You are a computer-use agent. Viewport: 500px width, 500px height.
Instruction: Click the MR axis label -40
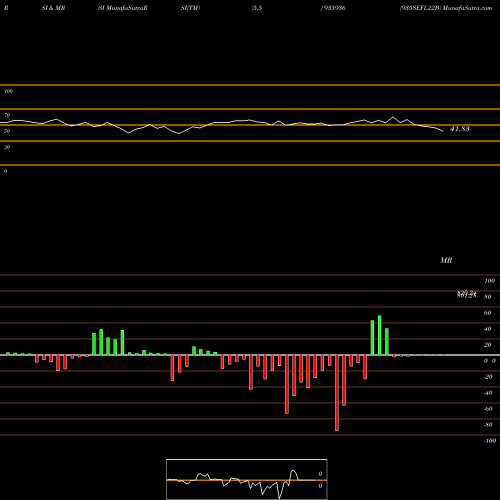coord(488,393)
